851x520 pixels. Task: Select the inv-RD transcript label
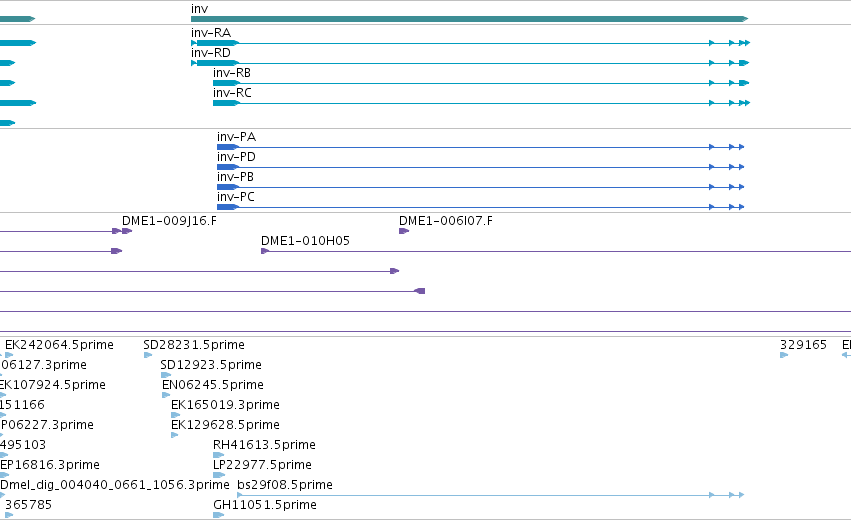211,53
